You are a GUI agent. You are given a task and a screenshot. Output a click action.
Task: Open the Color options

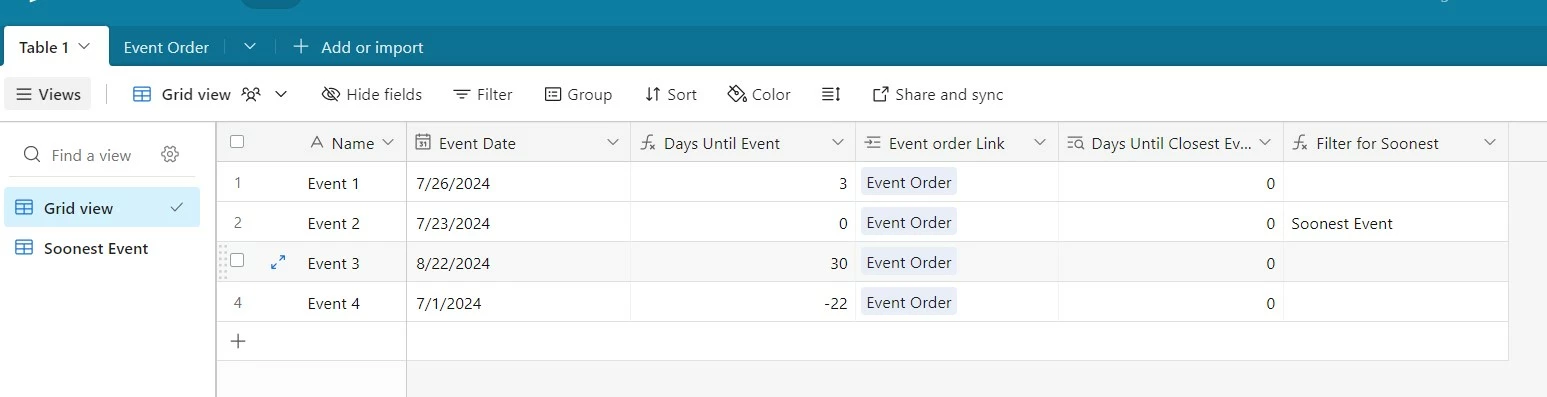759,94
